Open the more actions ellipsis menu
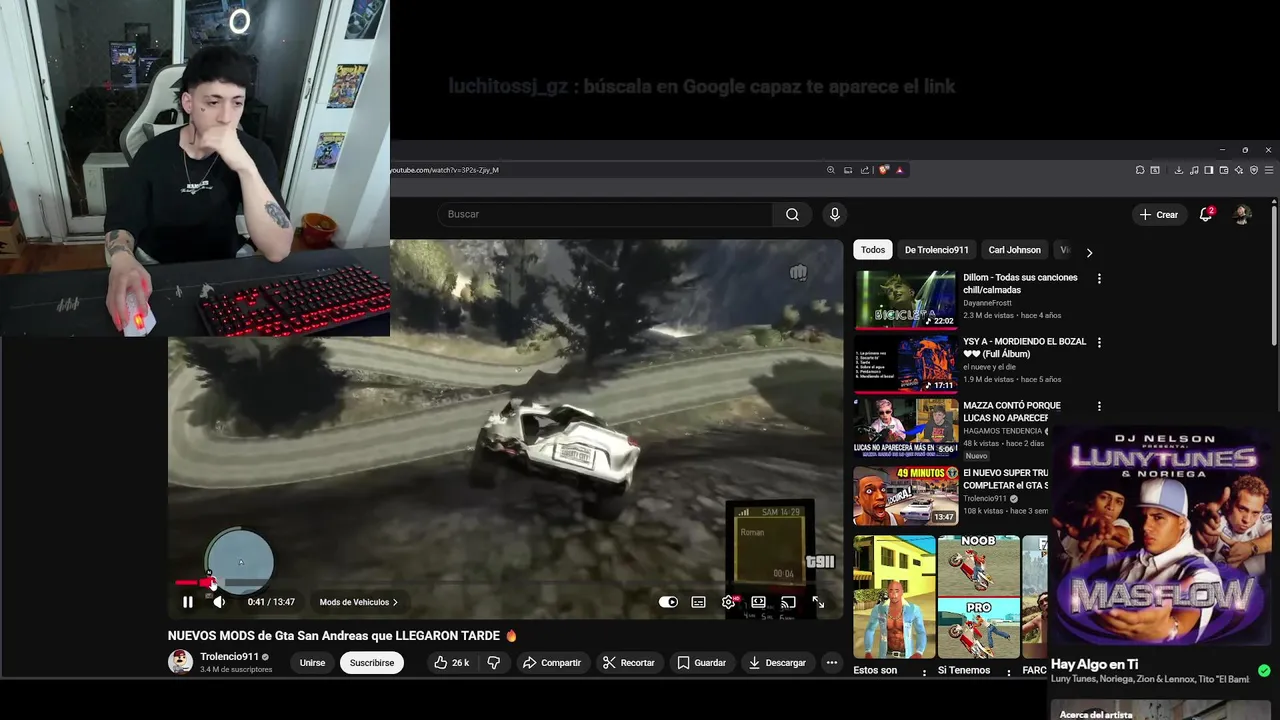1280x720 pixels. point(831,662)
